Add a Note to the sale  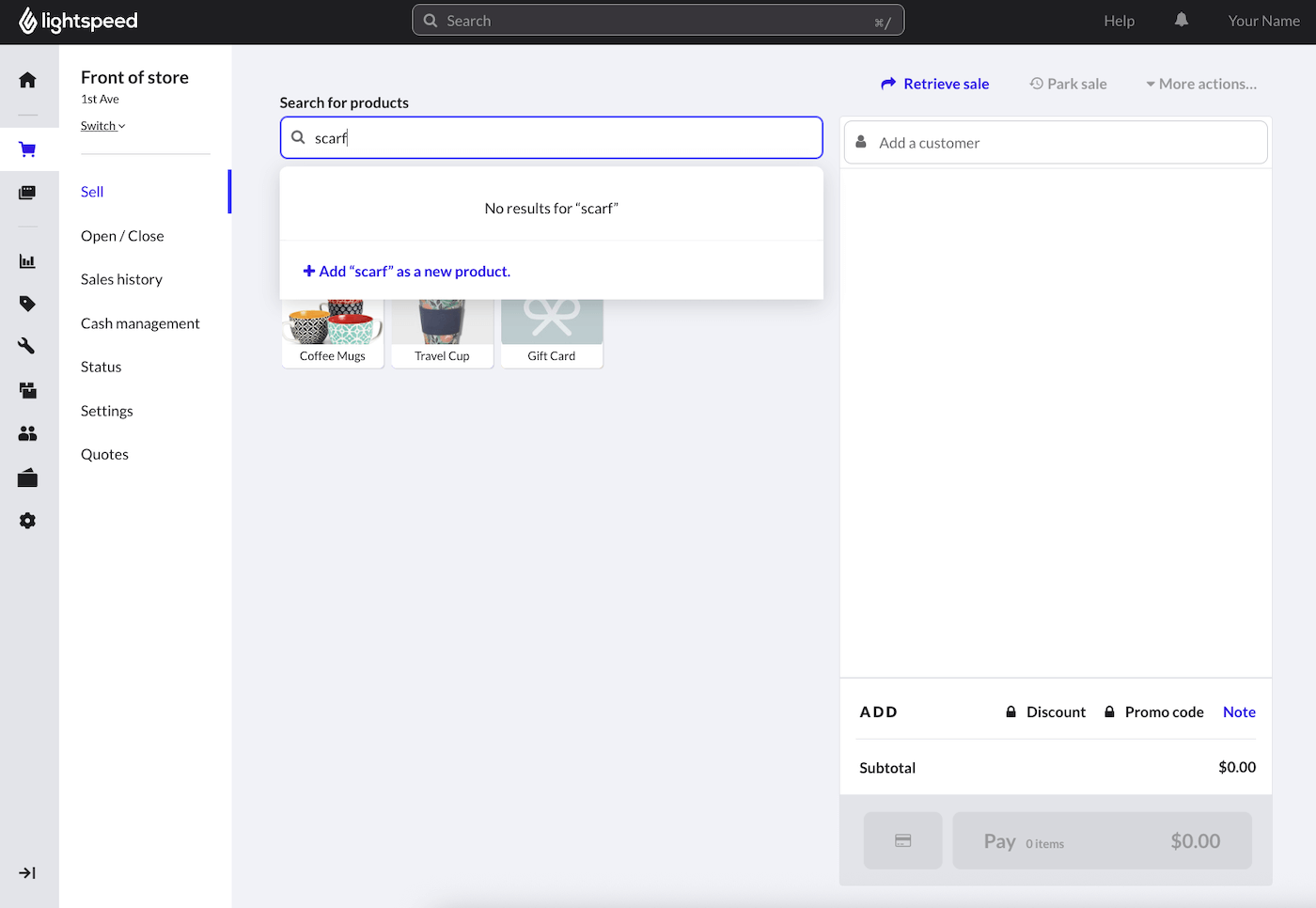tap(1239, 712)
